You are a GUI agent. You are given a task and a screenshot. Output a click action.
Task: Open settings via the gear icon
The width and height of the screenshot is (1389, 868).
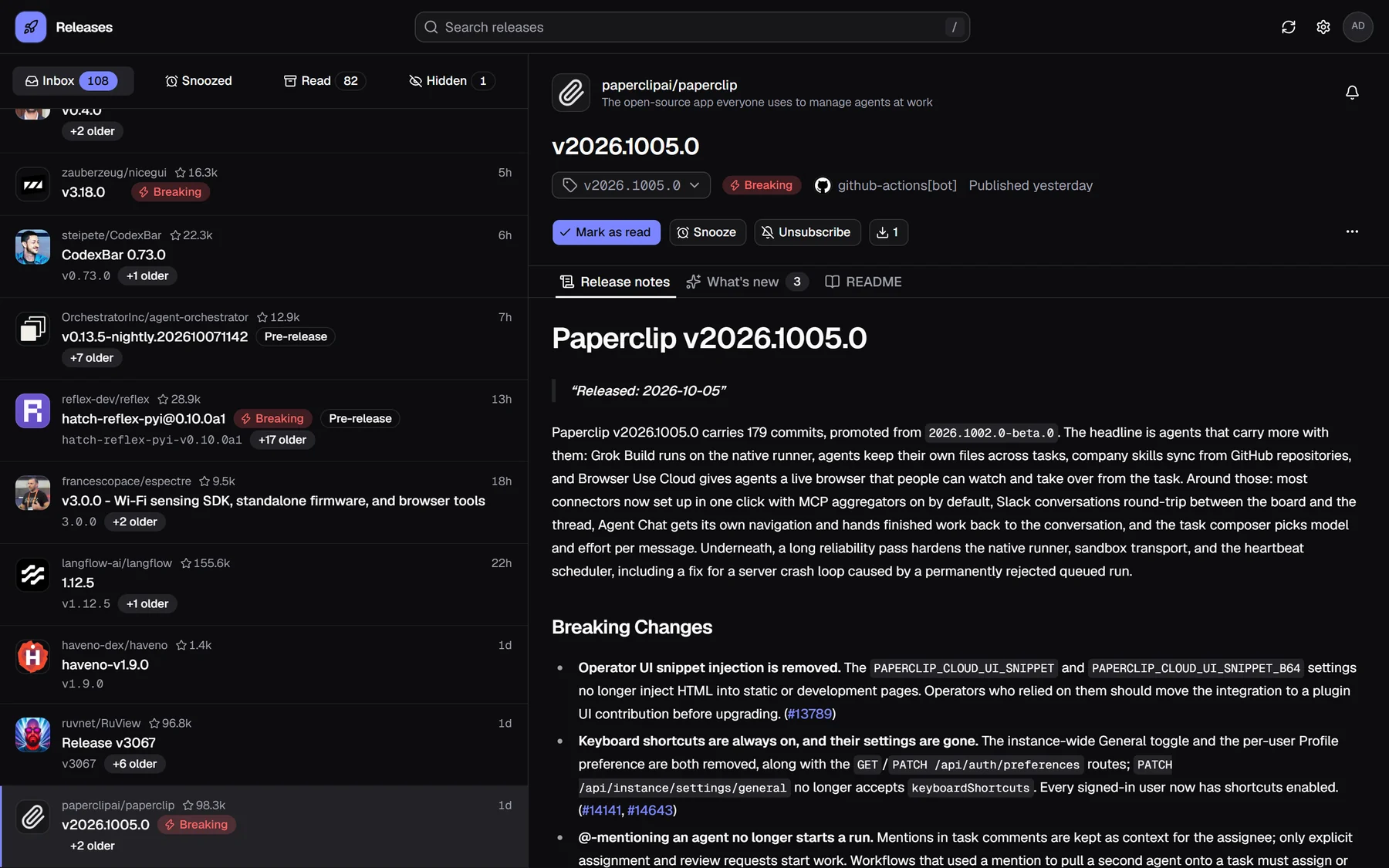pyautogui.click(x=1323, y=27)
